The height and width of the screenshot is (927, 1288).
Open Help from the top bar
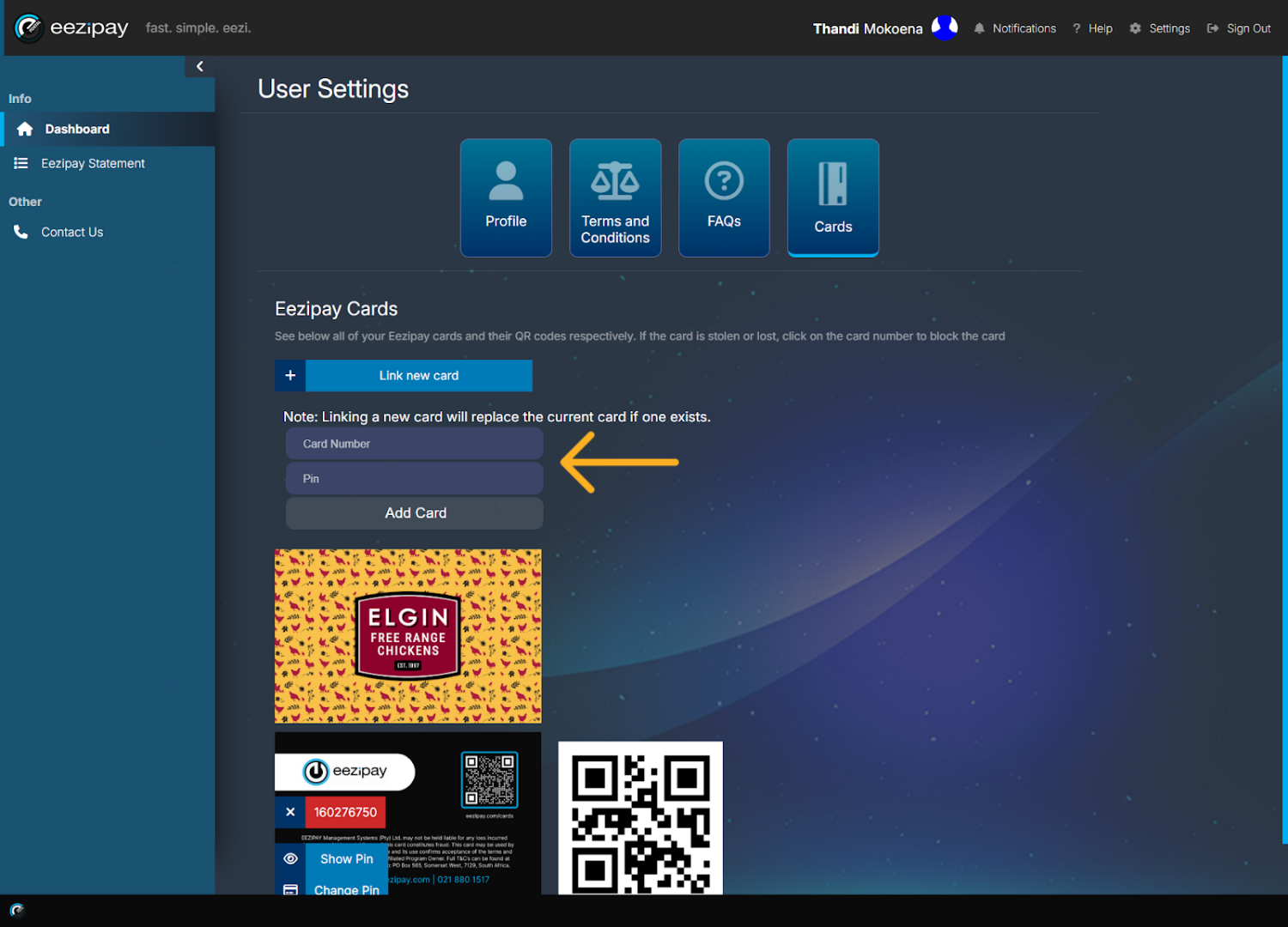coord(1092,28)
